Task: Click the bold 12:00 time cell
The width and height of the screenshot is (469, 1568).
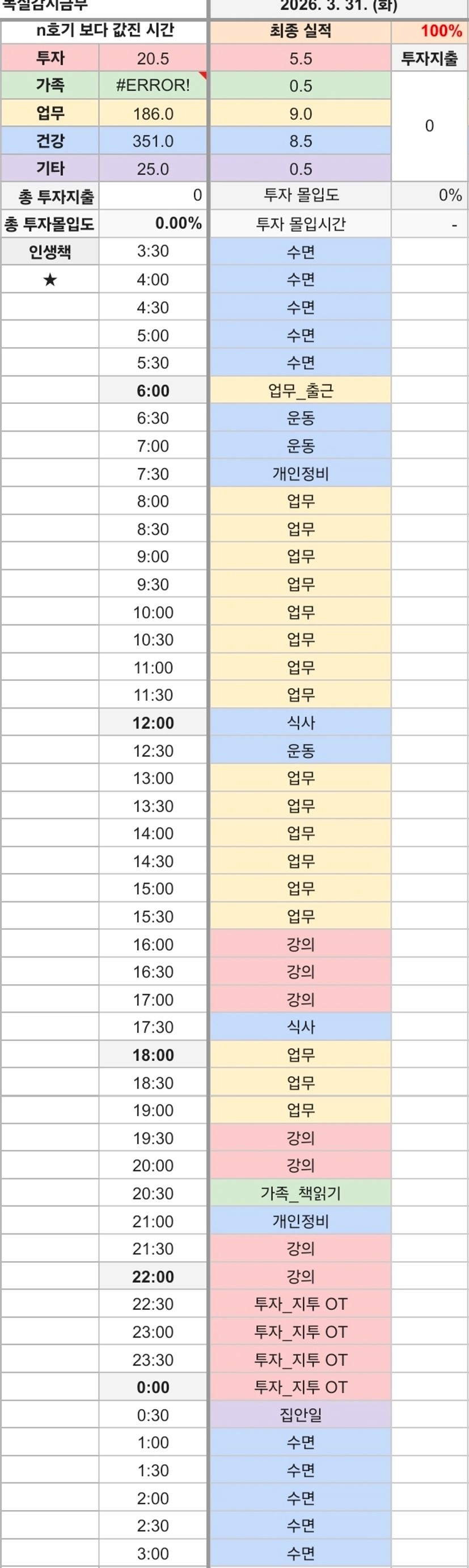Action: [x=153, y=723]
